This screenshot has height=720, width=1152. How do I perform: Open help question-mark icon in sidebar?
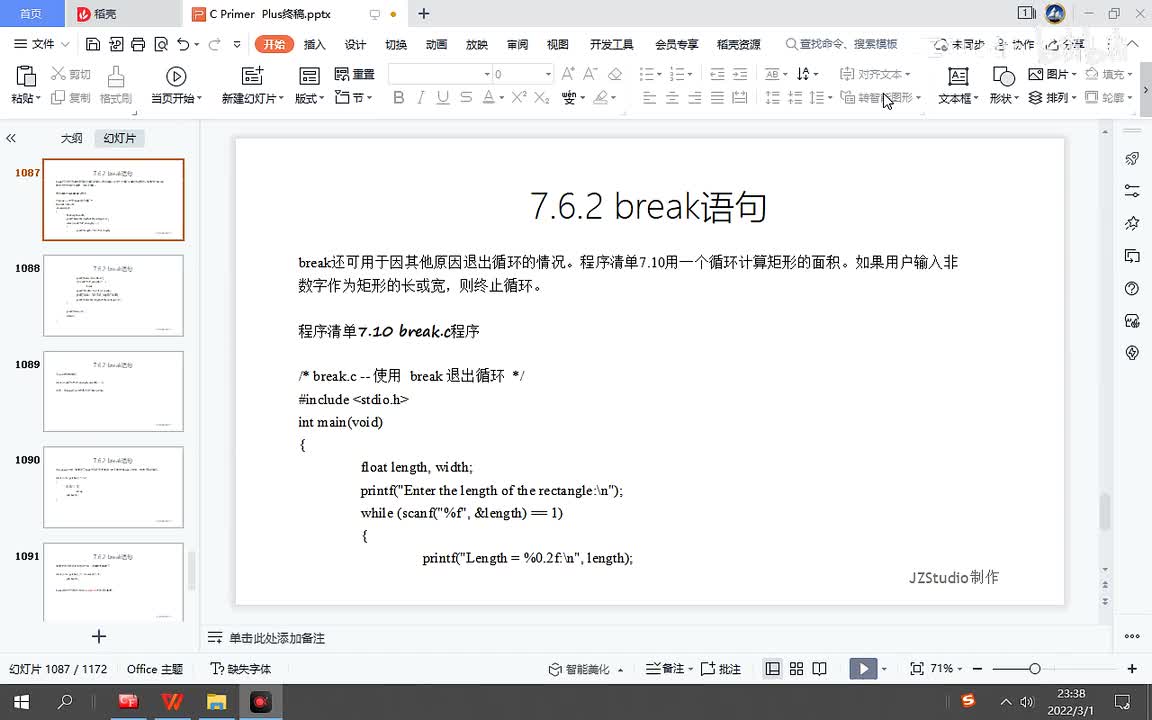1132,288
